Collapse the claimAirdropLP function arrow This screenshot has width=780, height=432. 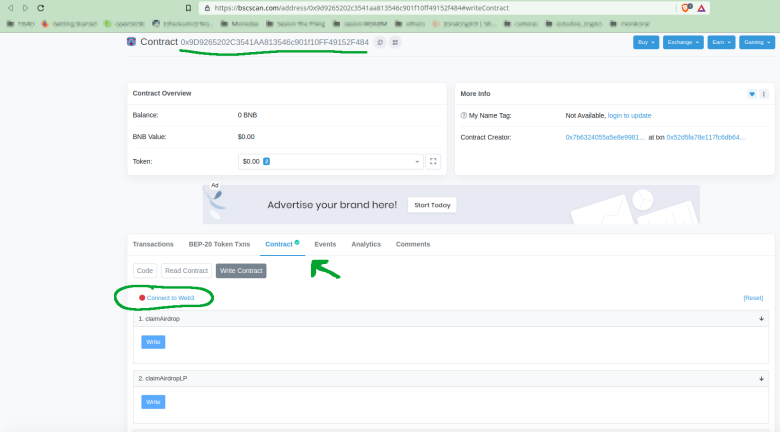761,379
